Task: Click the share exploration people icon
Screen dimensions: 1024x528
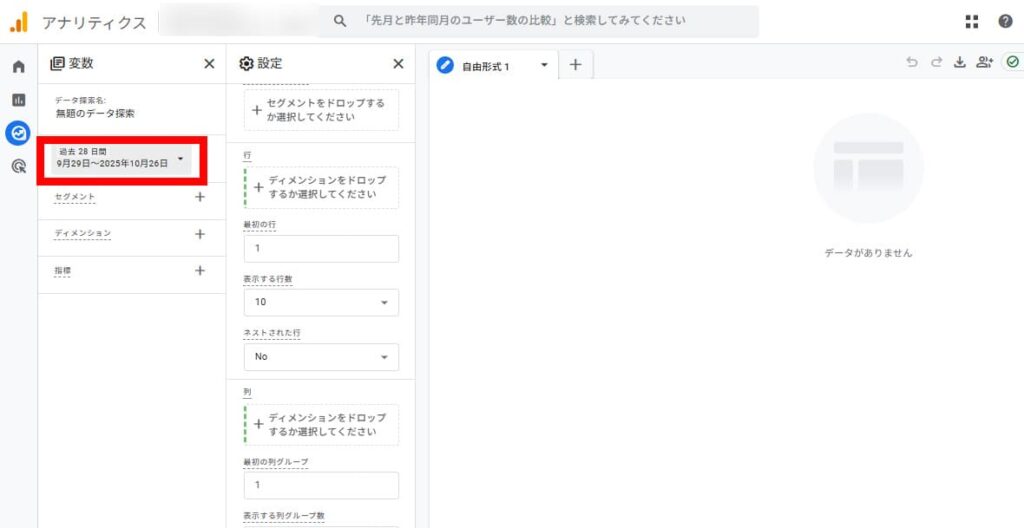Action: click(x=985, y=63)
